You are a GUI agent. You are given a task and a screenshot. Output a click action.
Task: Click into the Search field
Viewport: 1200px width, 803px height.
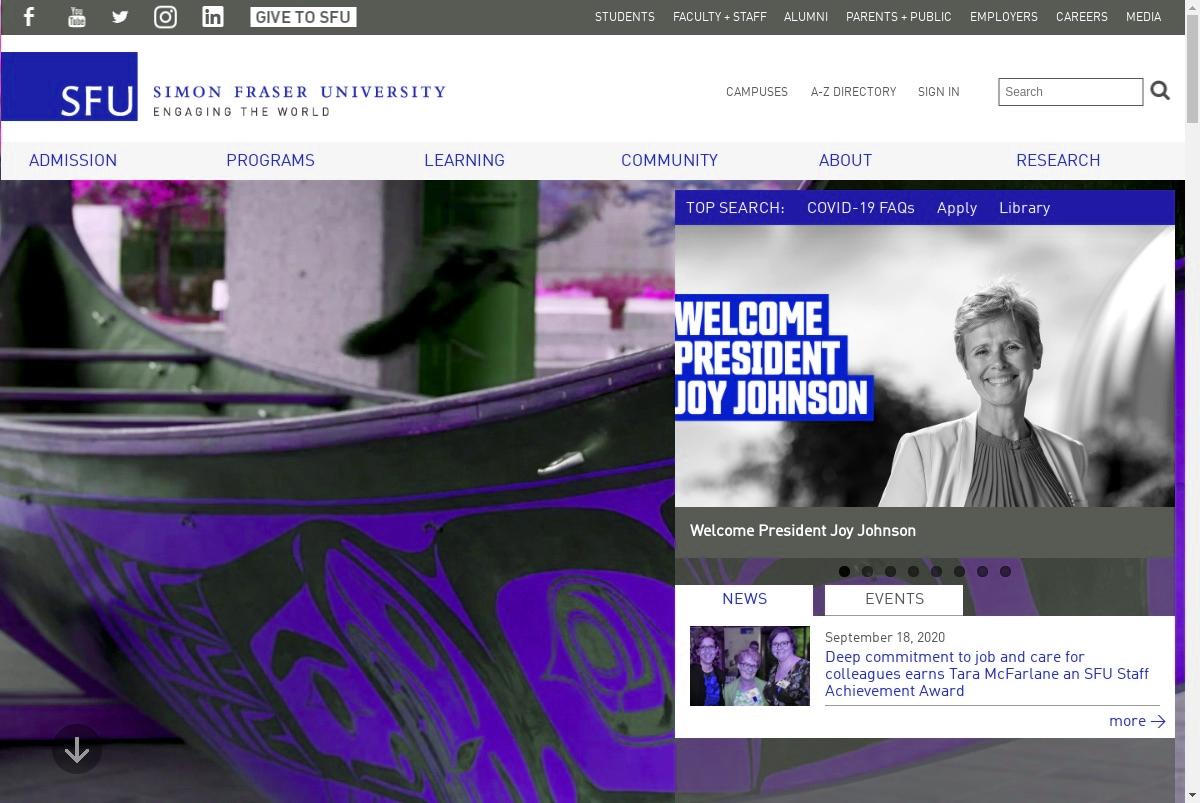coord(1070,92)
